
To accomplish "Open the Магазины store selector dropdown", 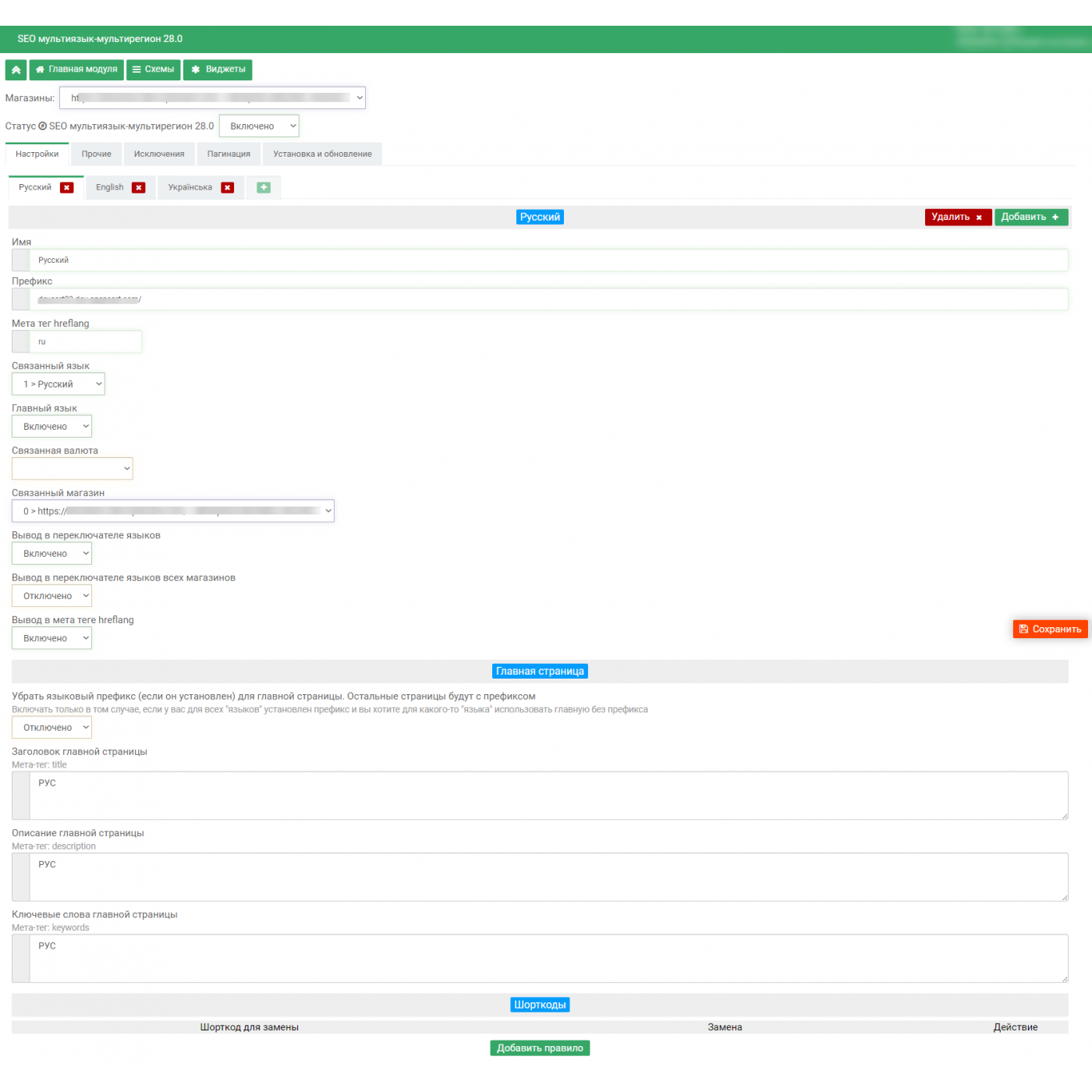I will click(x=212, y=98).
